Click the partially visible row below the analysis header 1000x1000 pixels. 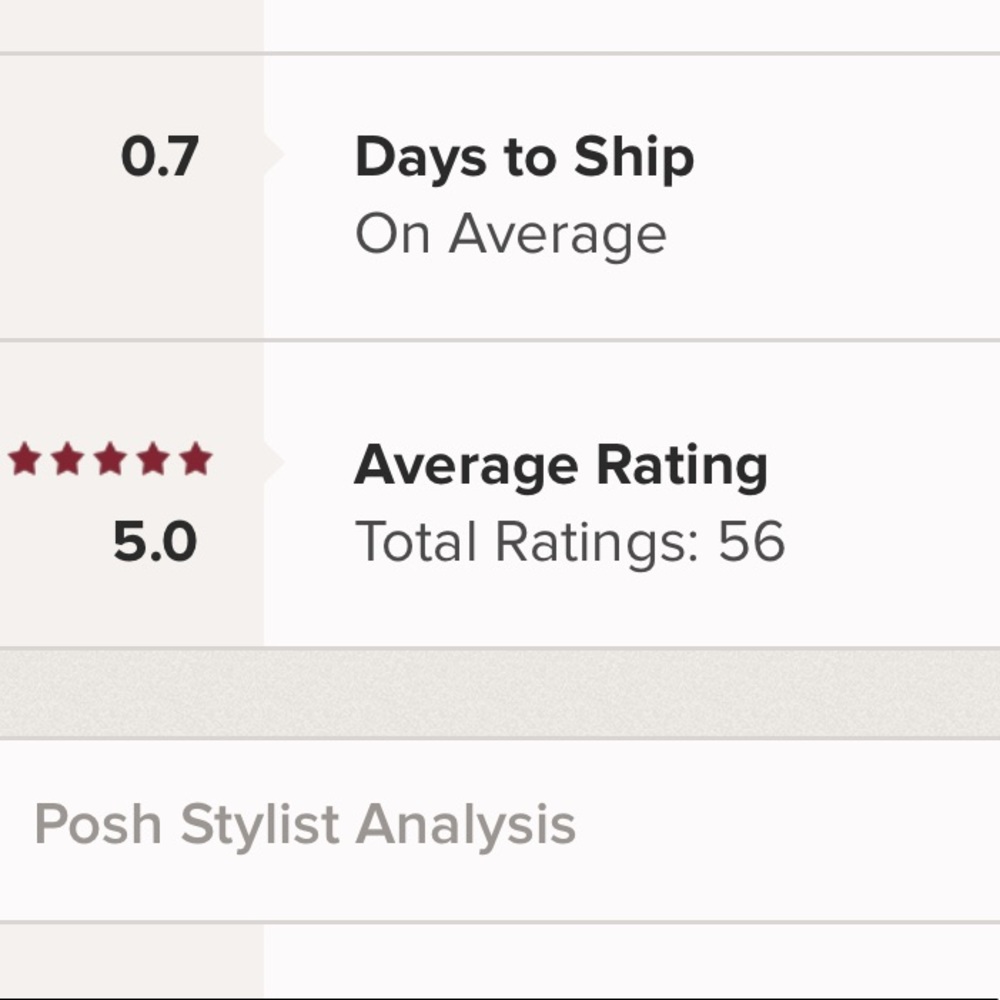point(500,965)
